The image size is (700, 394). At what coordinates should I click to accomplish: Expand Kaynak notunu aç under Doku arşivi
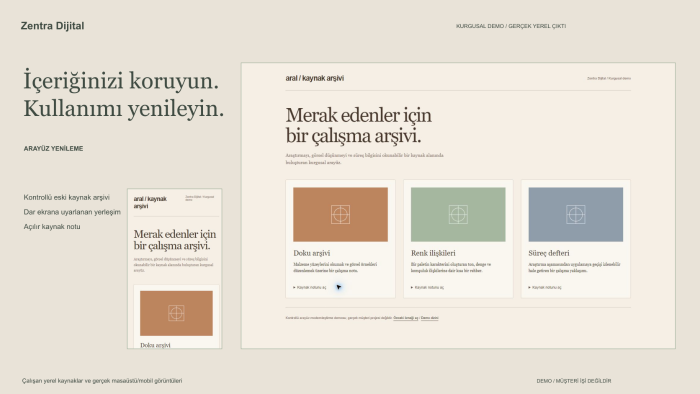[310, 287]
